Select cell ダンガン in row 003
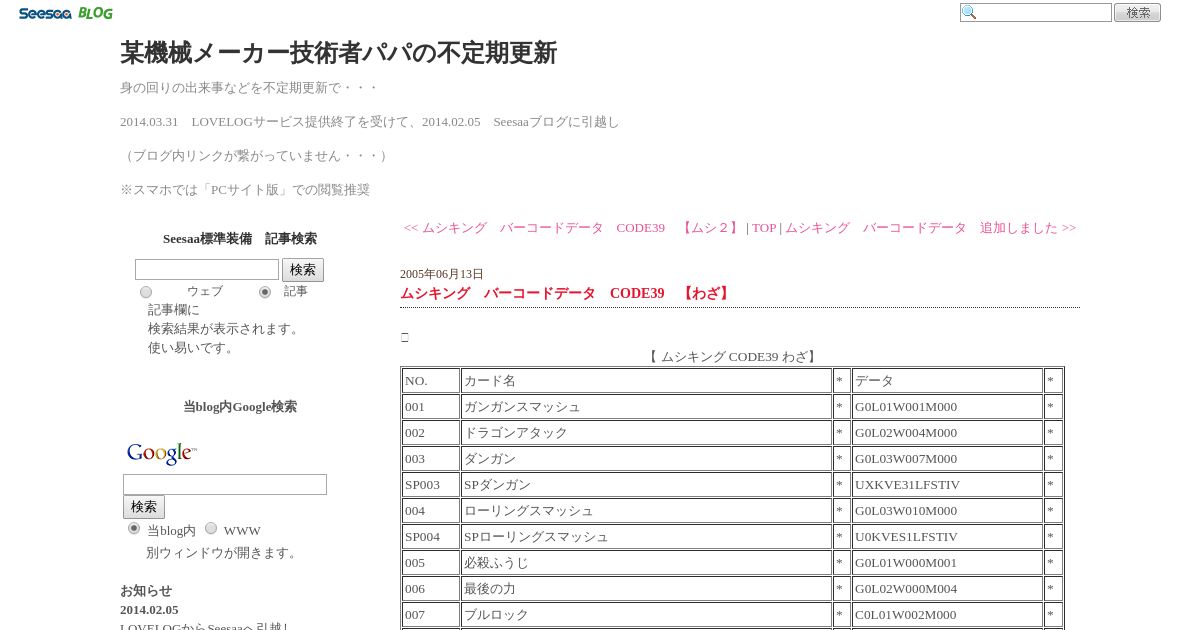This screenshot has height=630, width=1200. click(x=646, y=459)
